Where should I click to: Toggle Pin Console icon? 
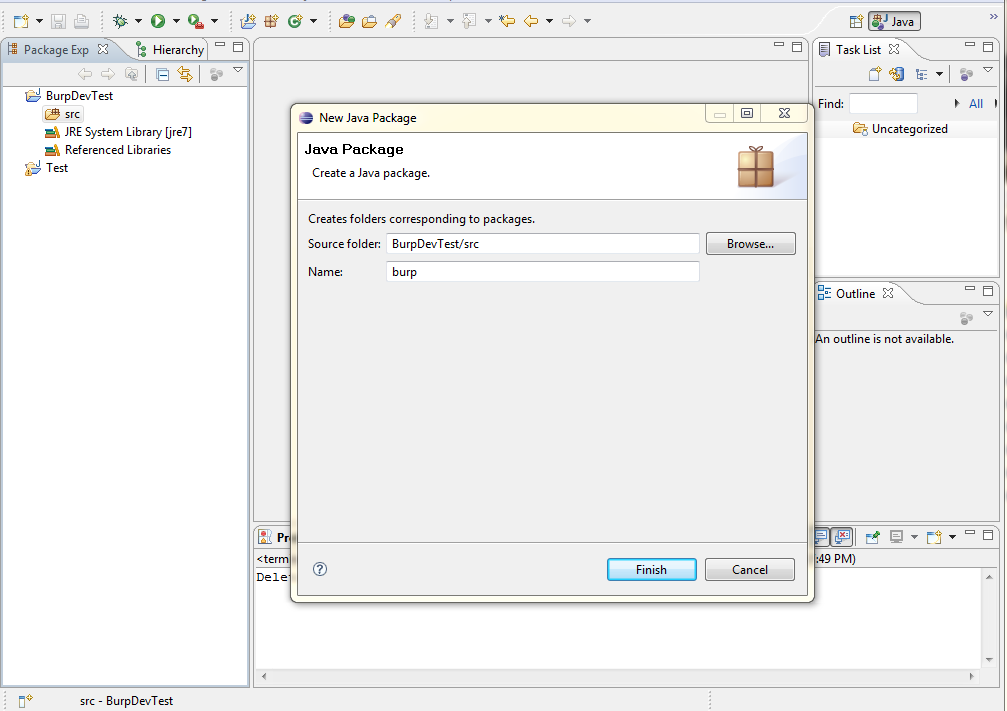point(873,537)
